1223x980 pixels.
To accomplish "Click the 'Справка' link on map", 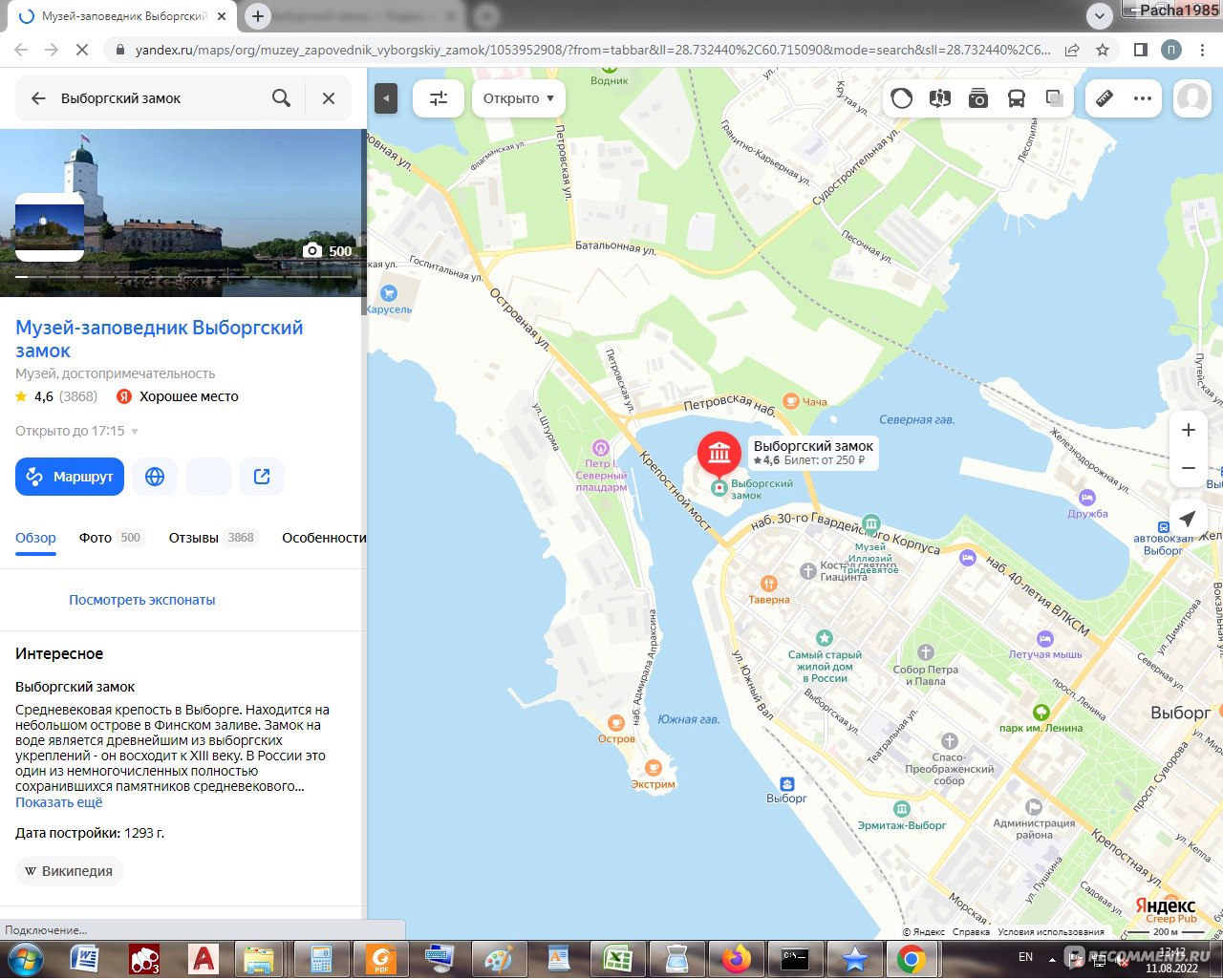I will 971,931.
